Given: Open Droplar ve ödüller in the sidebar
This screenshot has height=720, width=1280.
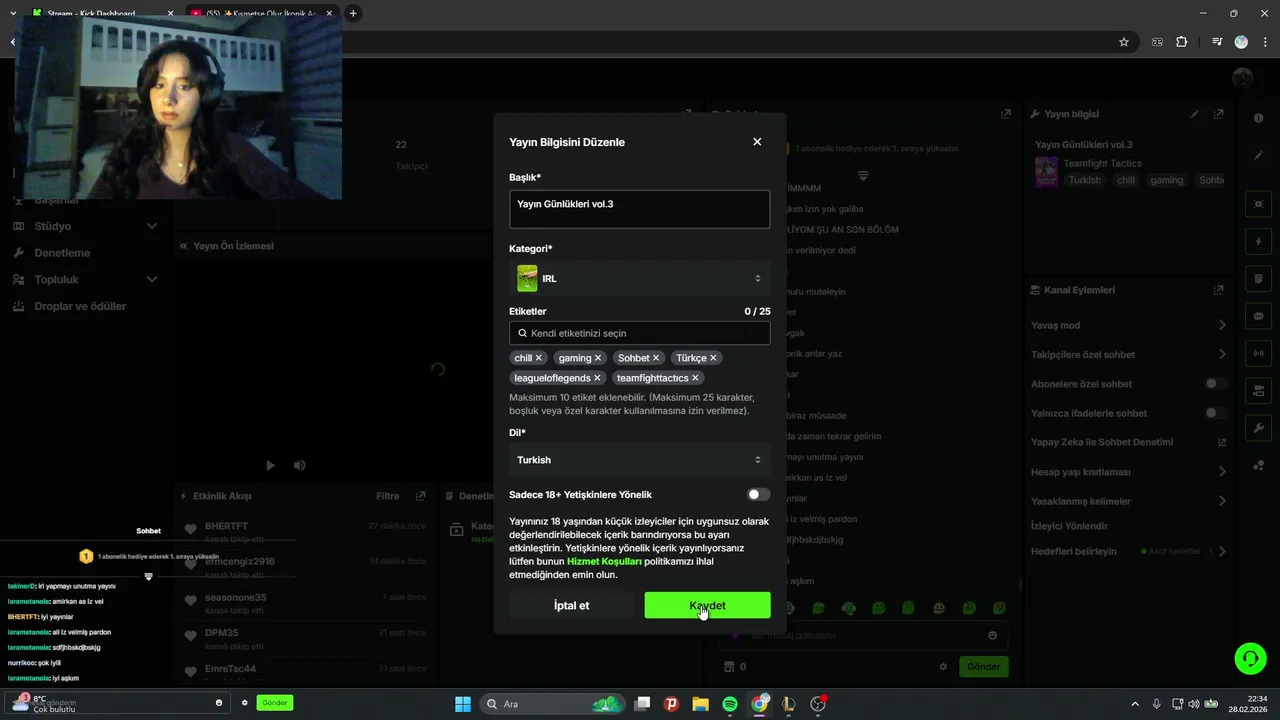Looking at the screenshot, I should point(80,306).
